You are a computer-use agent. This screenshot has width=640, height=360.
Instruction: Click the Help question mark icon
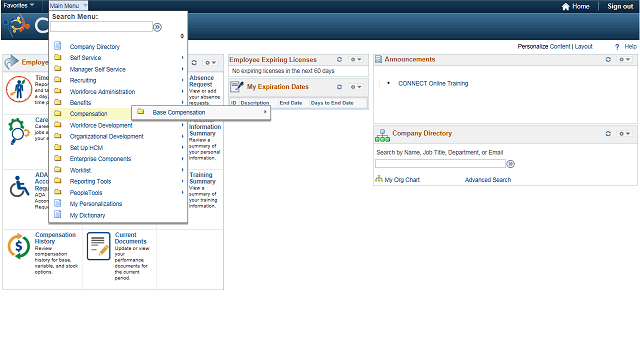617,47
